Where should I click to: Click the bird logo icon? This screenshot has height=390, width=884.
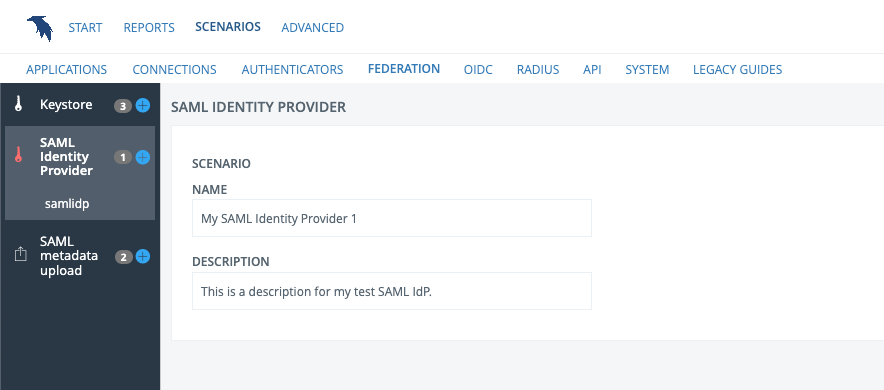tap(40, 28)
